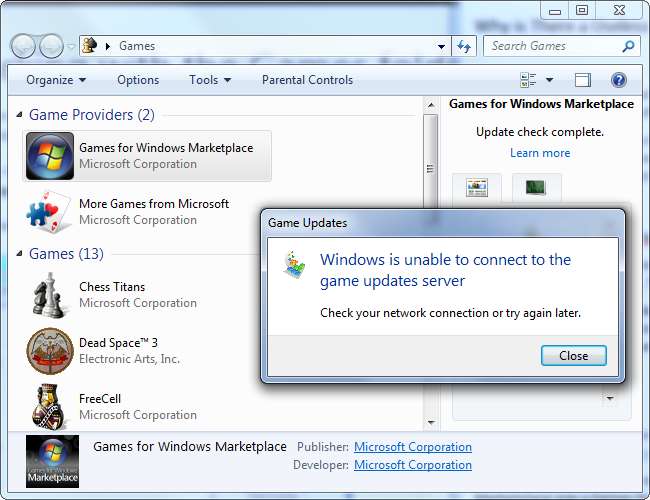650x500 pixels.
Task: Click the Game Providers (2) heading
Action: tap(92, 115)
